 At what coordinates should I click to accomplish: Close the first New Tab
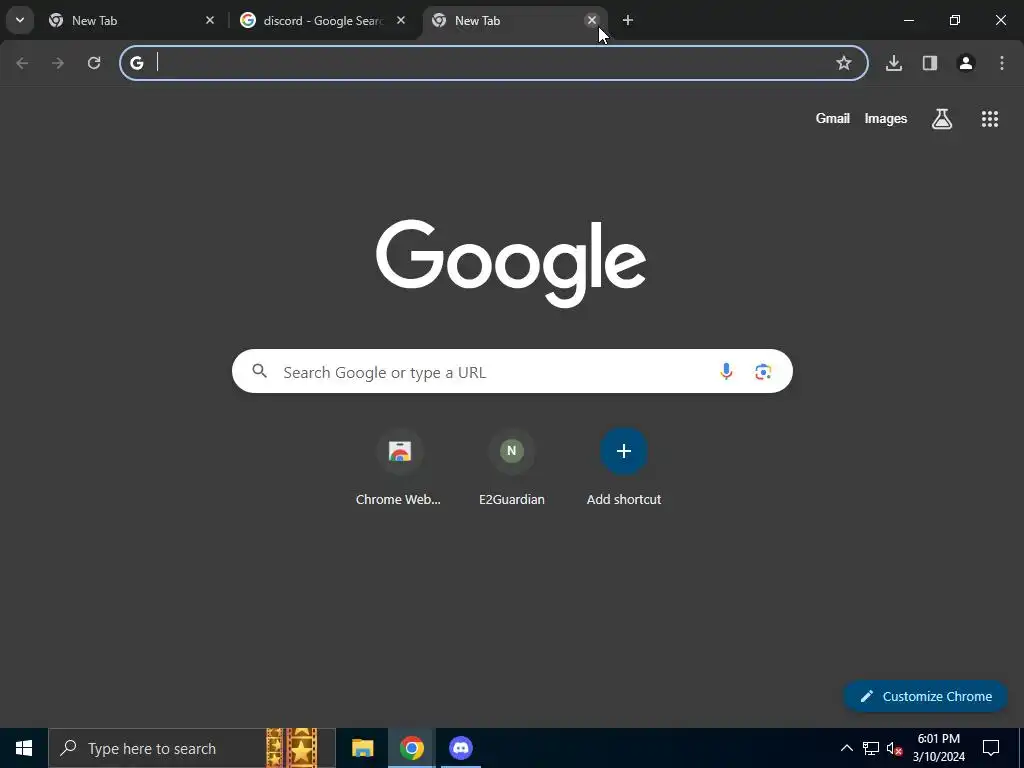(x=210, y=20)
